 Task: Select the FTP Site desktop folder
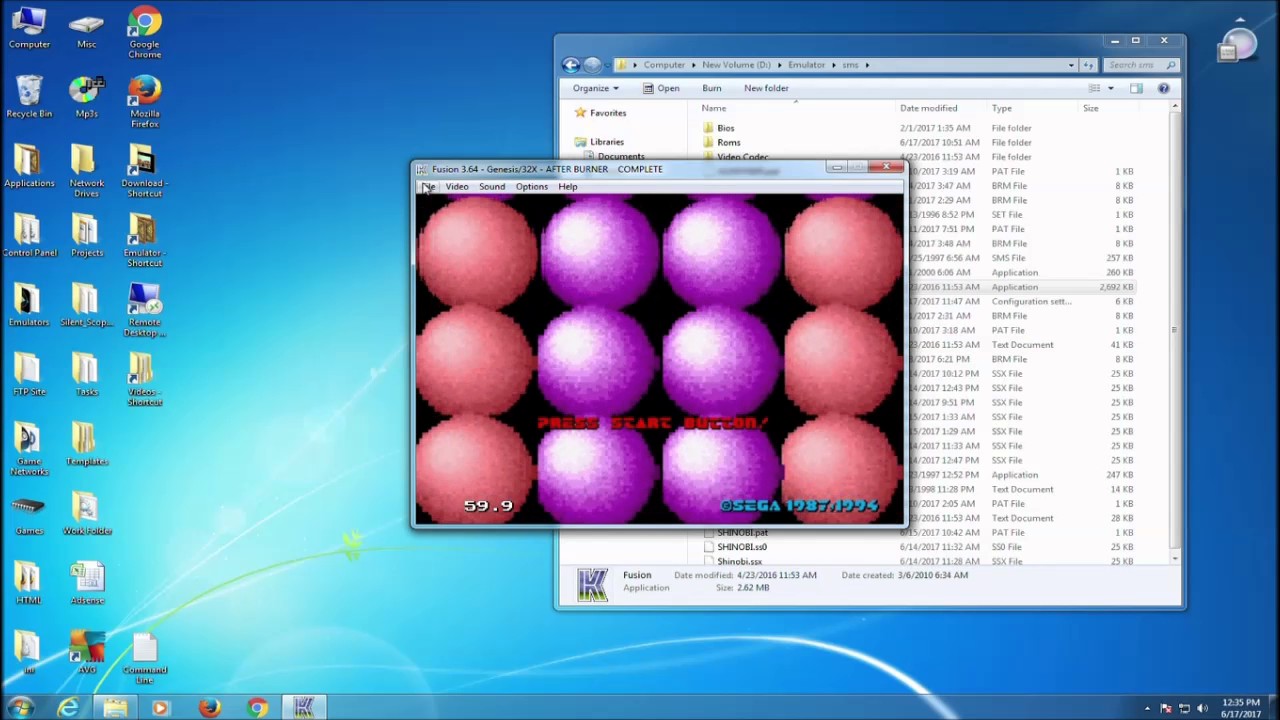point(29,375)
